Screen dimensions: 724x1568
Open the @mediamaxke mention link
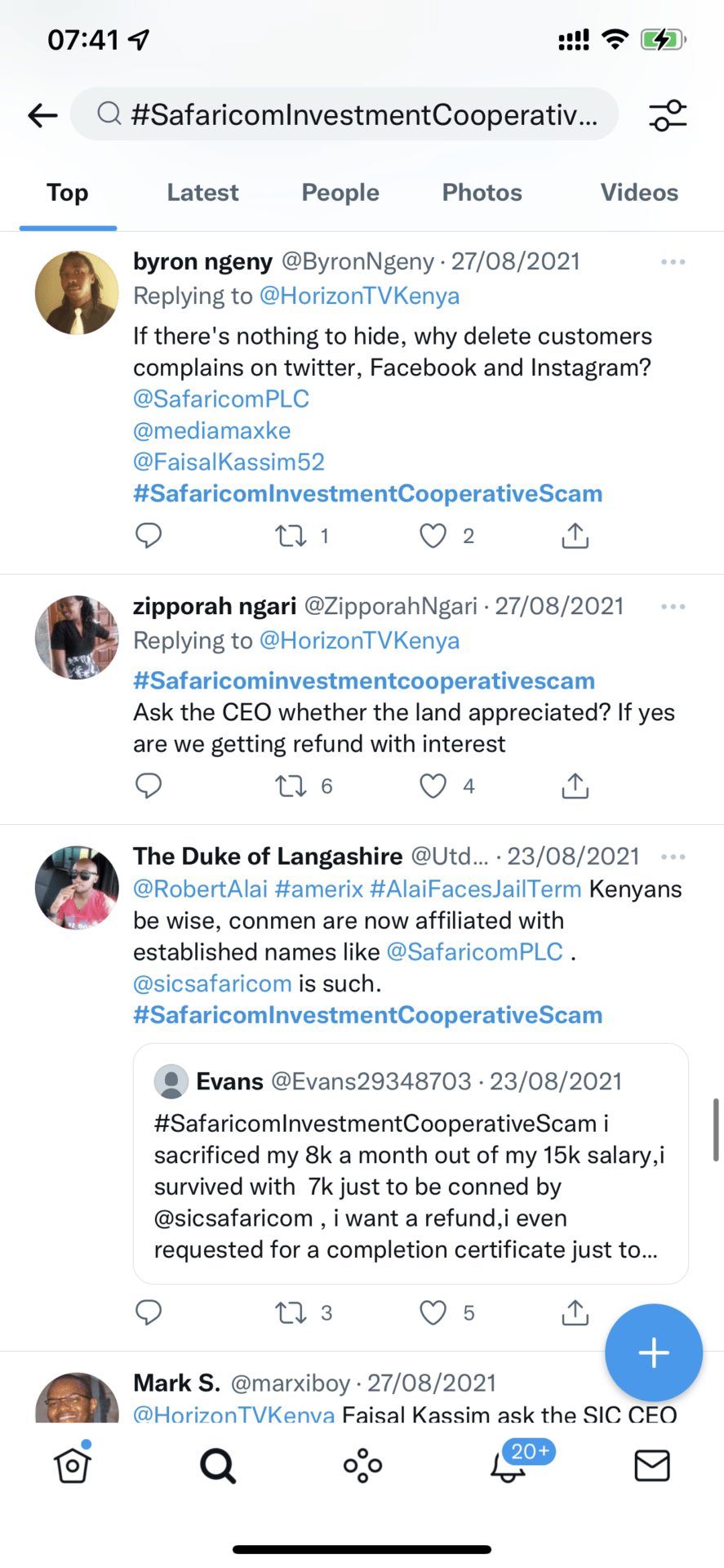(x=212, y=430)
